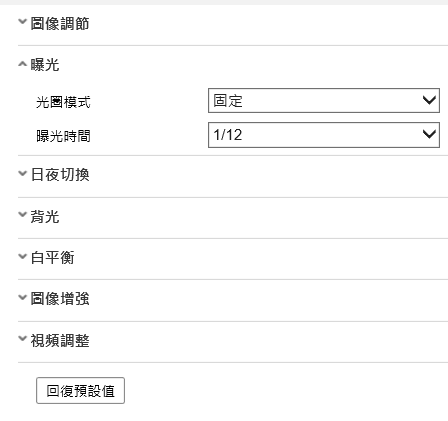Collapse 曝光 using its up-arrow chevron

22,64
